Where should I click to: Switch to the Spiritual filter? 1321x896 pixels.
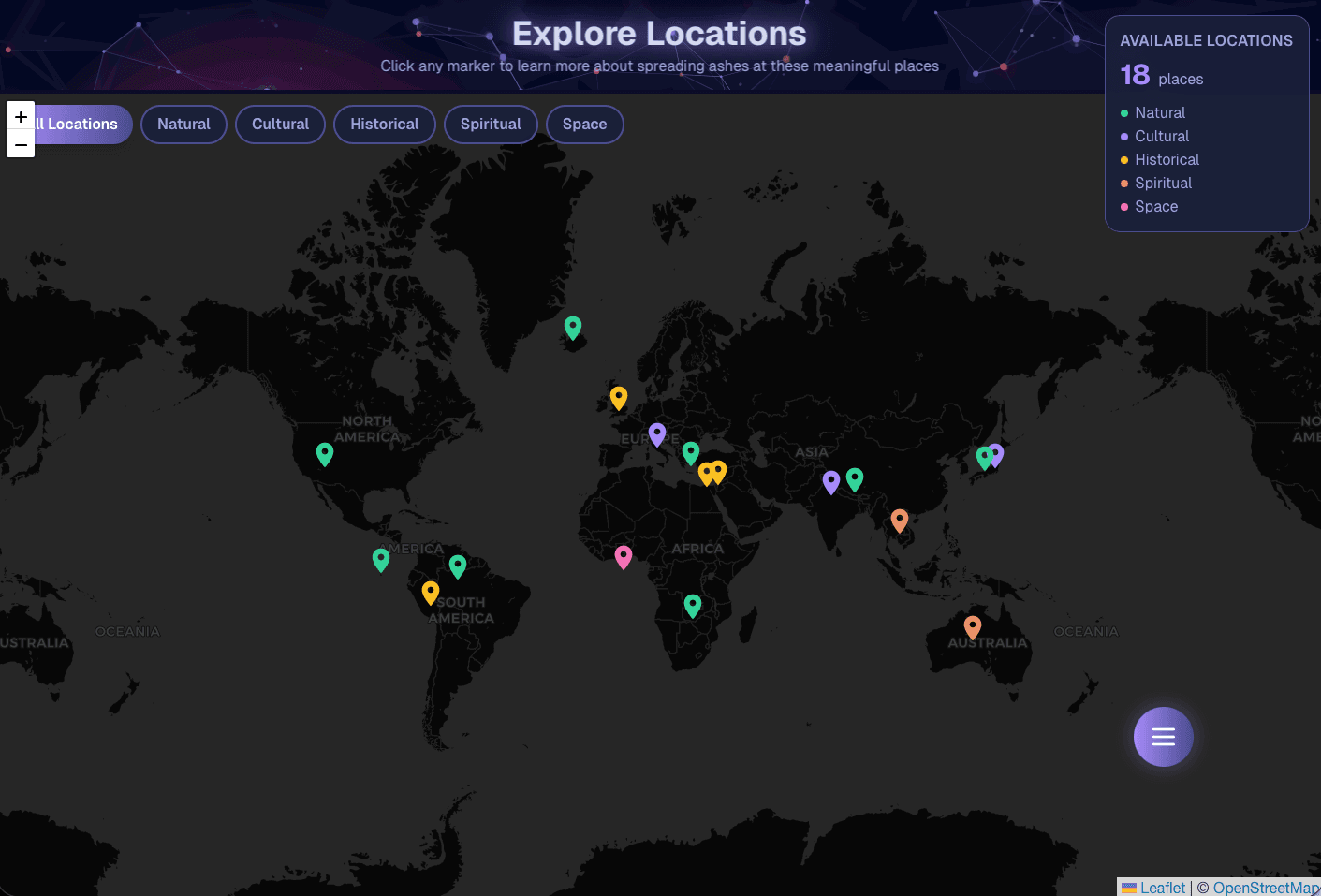(x=491, y=124)
